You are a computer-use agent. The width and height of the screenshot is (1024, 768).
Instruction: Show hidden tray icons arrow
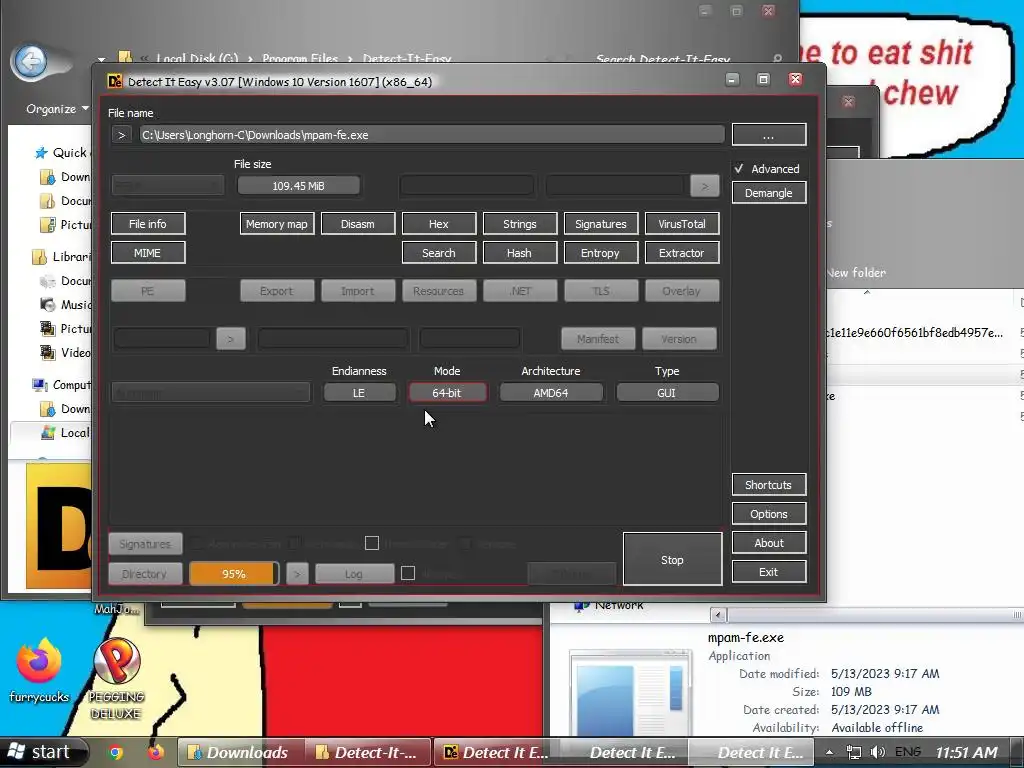[x=829, y=752]
